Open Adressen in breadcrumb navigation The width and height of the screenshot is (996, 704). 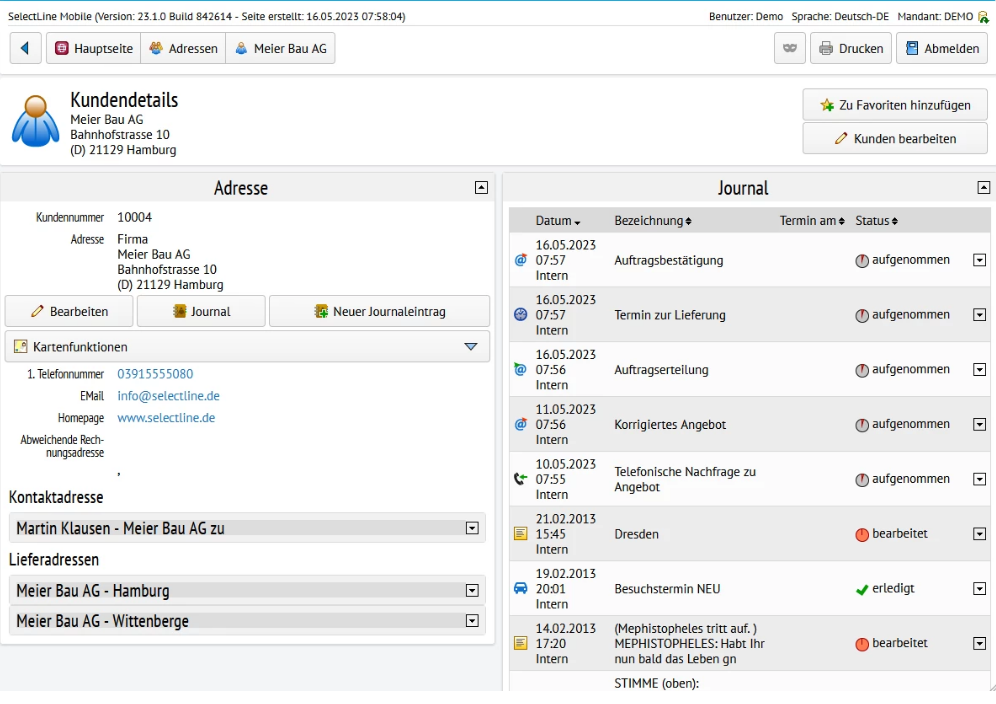(183, 48)
